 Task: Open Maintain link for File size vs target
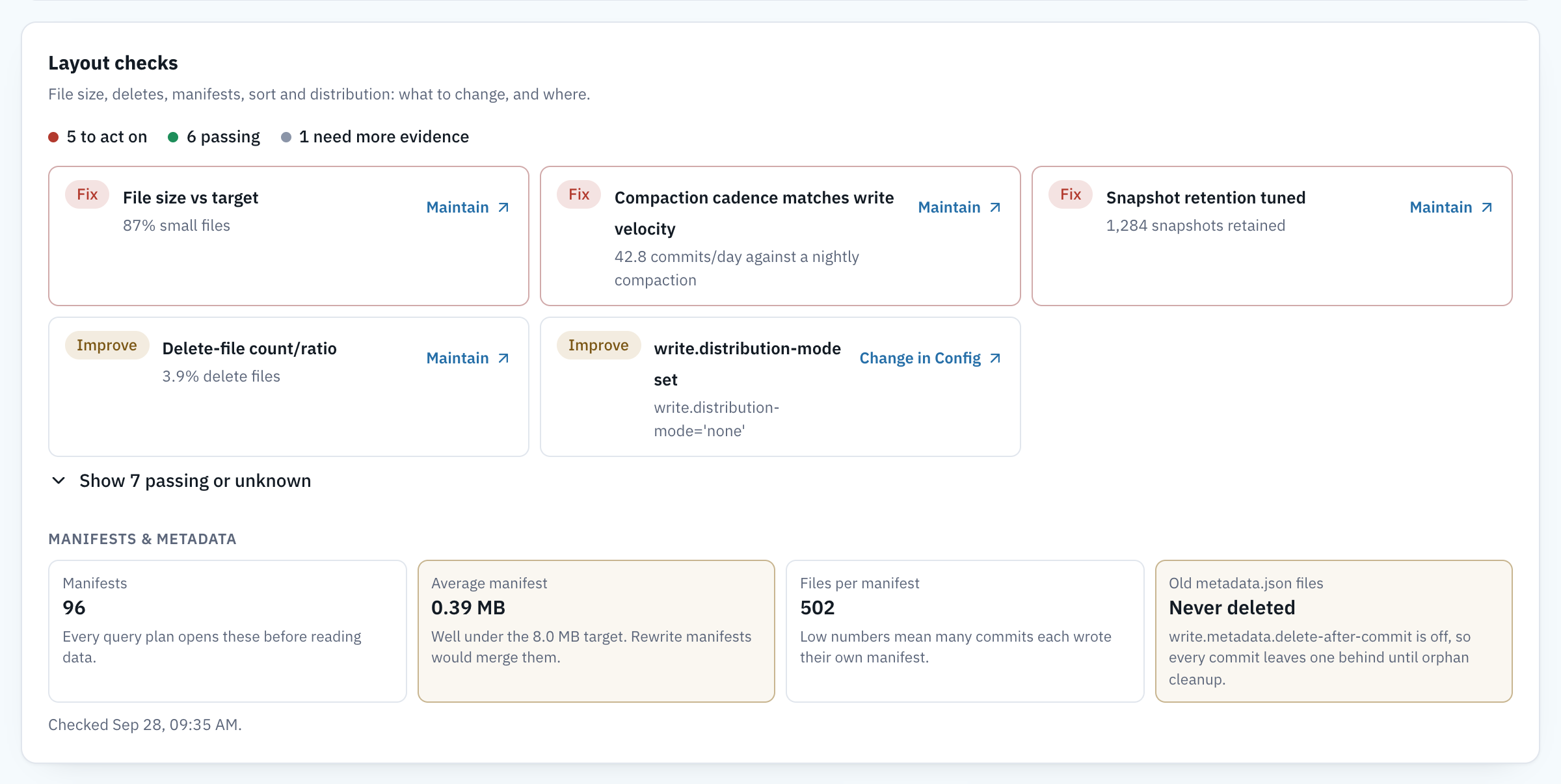[x=468, y=207]
